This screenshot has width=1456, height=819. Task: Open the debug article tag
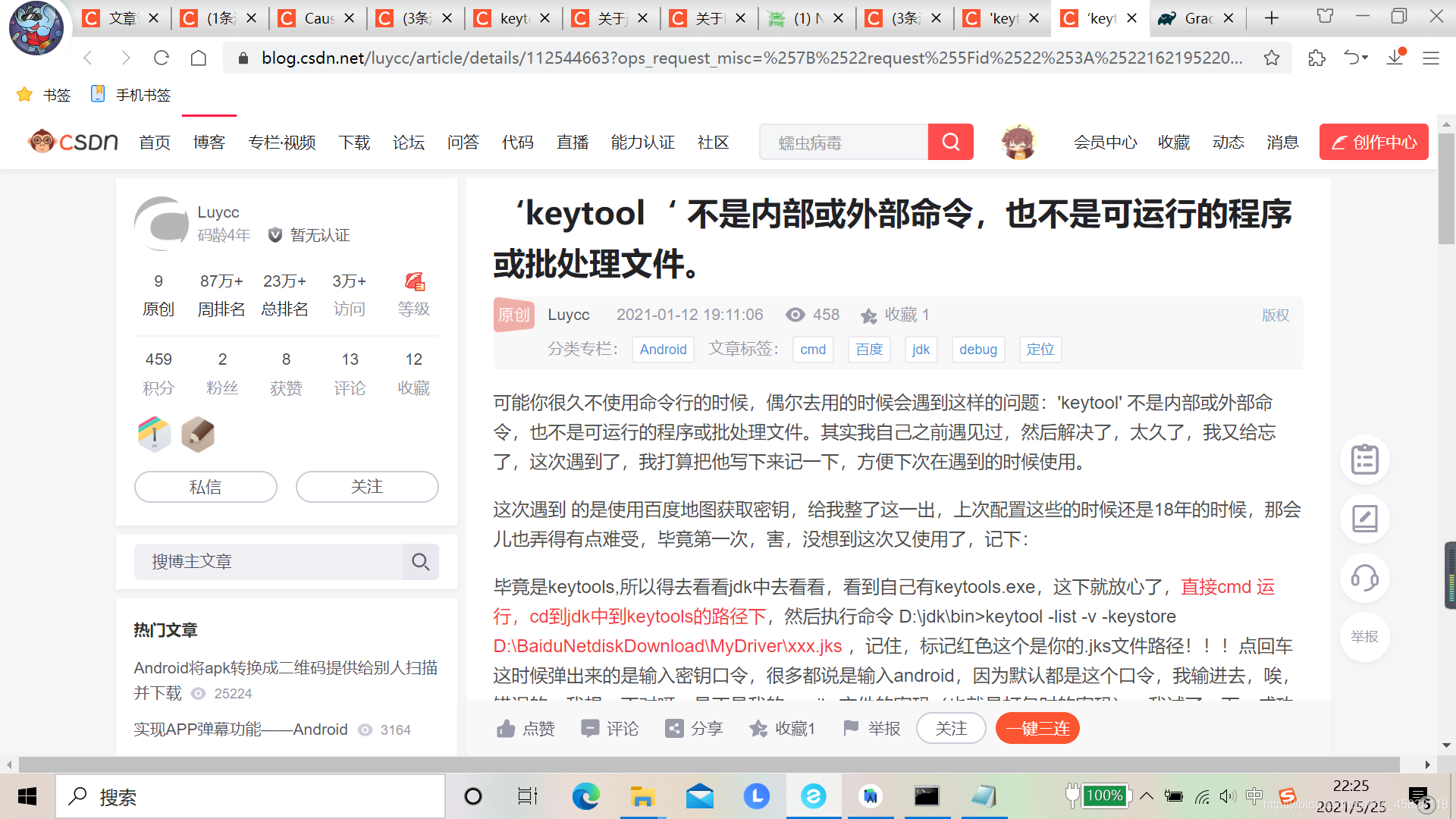(x=978, y=350)
